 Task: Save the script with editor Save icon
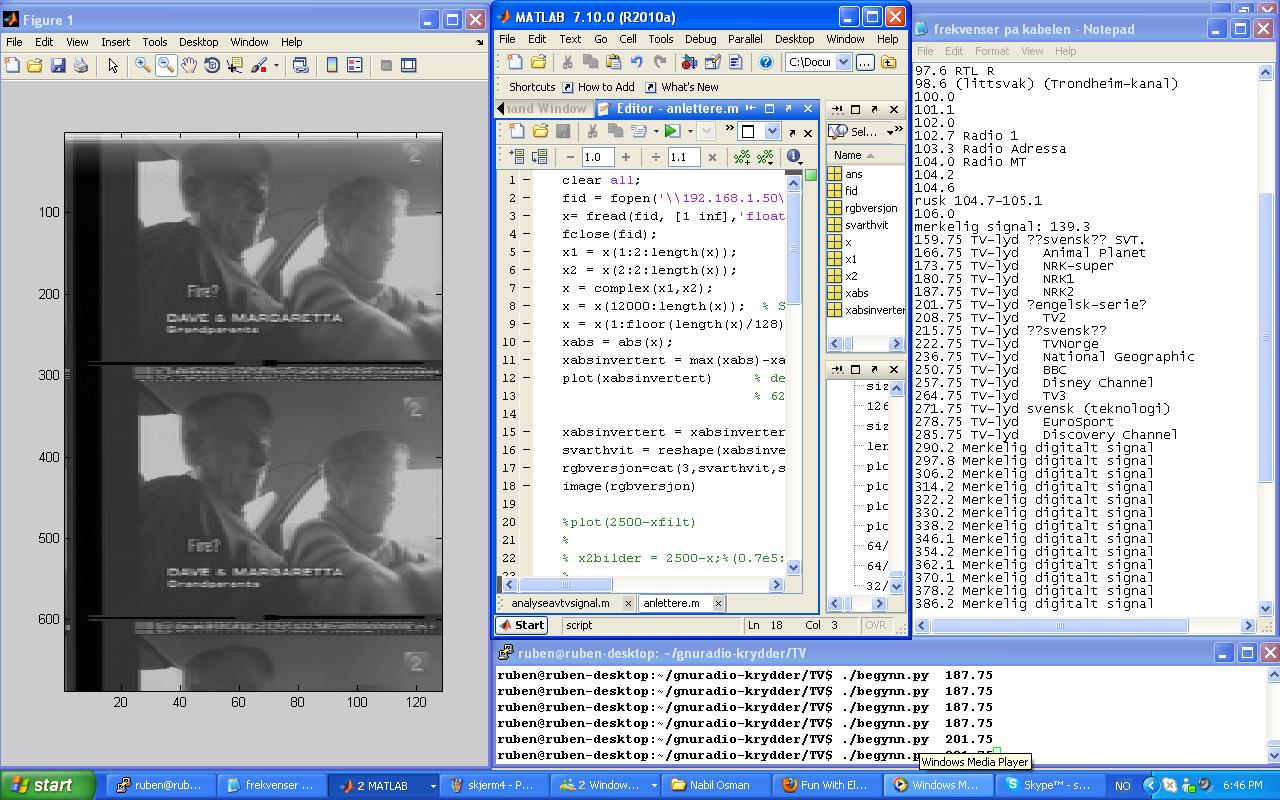pos(563,131)
